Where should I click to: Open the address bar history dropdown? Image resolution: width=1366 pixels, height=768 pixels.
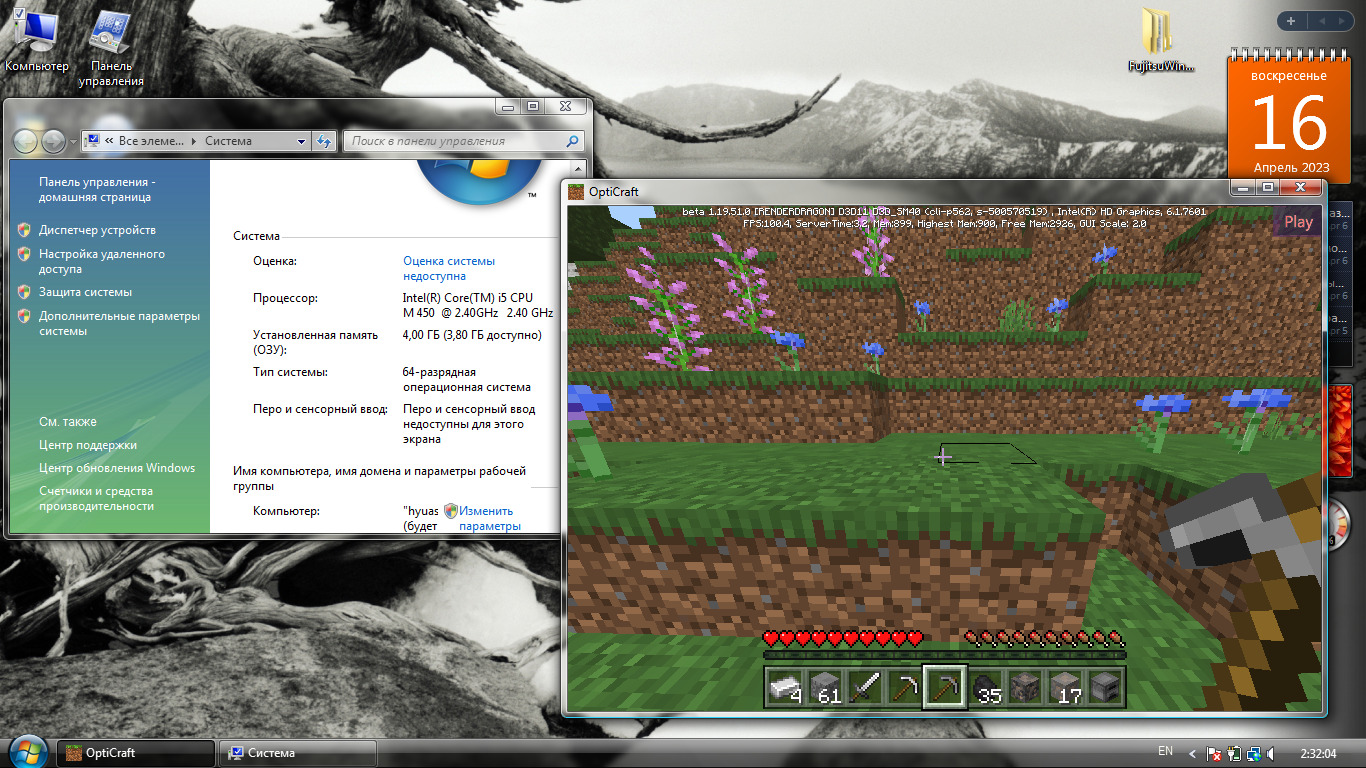(x=301, y=142)
